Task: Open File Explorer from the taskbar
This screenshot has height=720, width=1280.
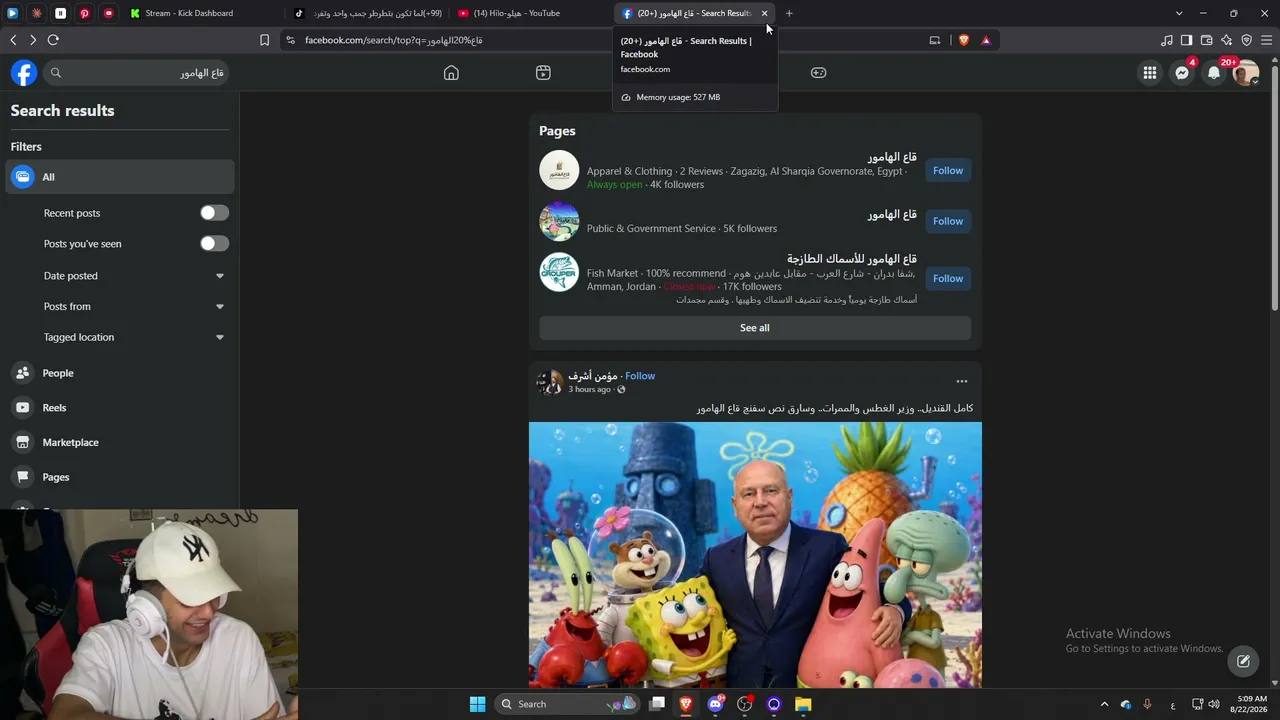Action: point(803,704)
